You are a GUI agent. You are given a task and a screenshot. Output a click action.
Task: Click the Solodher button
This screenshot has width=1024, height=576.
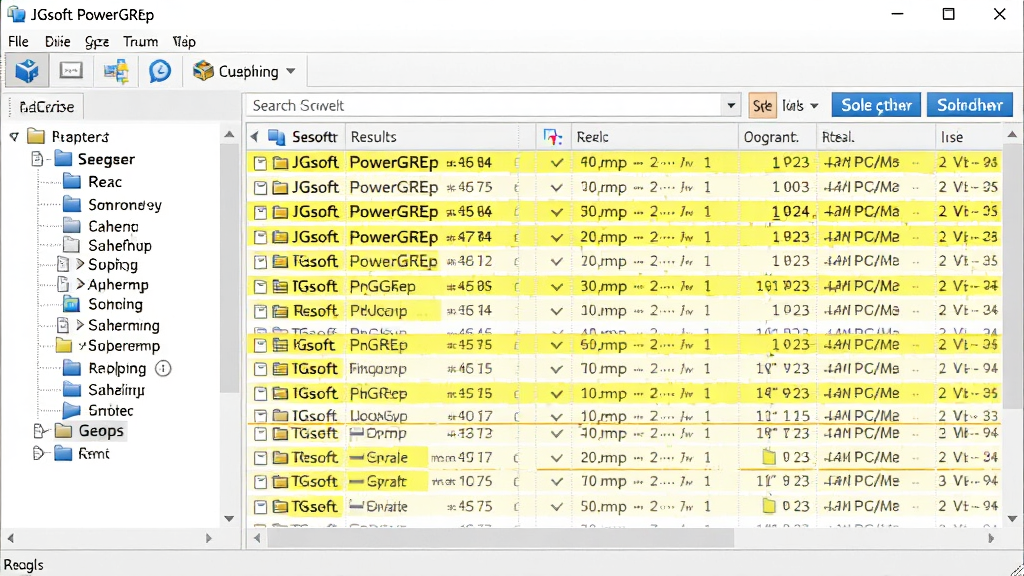pos(970,105)
